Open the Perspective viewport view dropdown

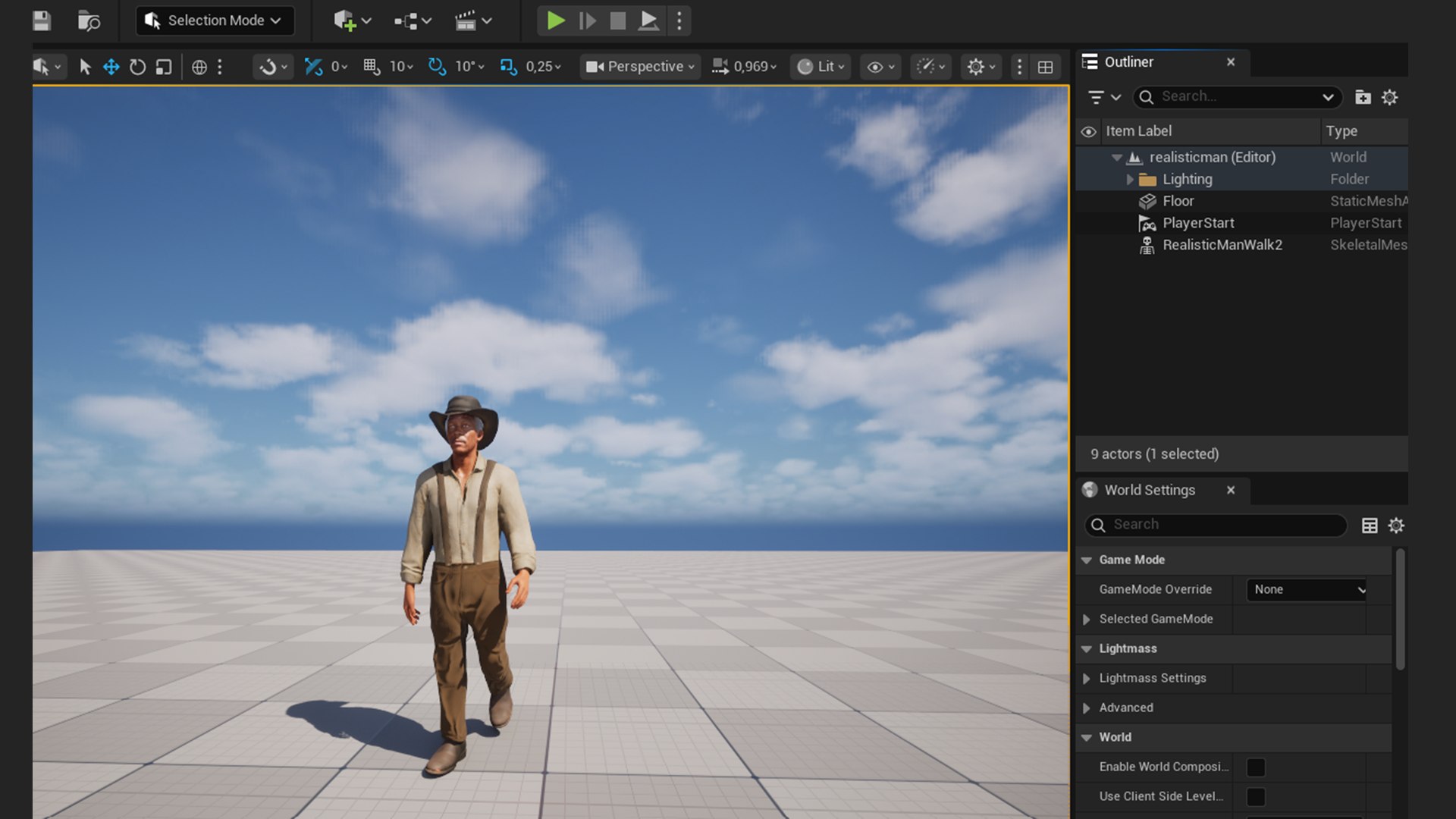click(640, 67)
